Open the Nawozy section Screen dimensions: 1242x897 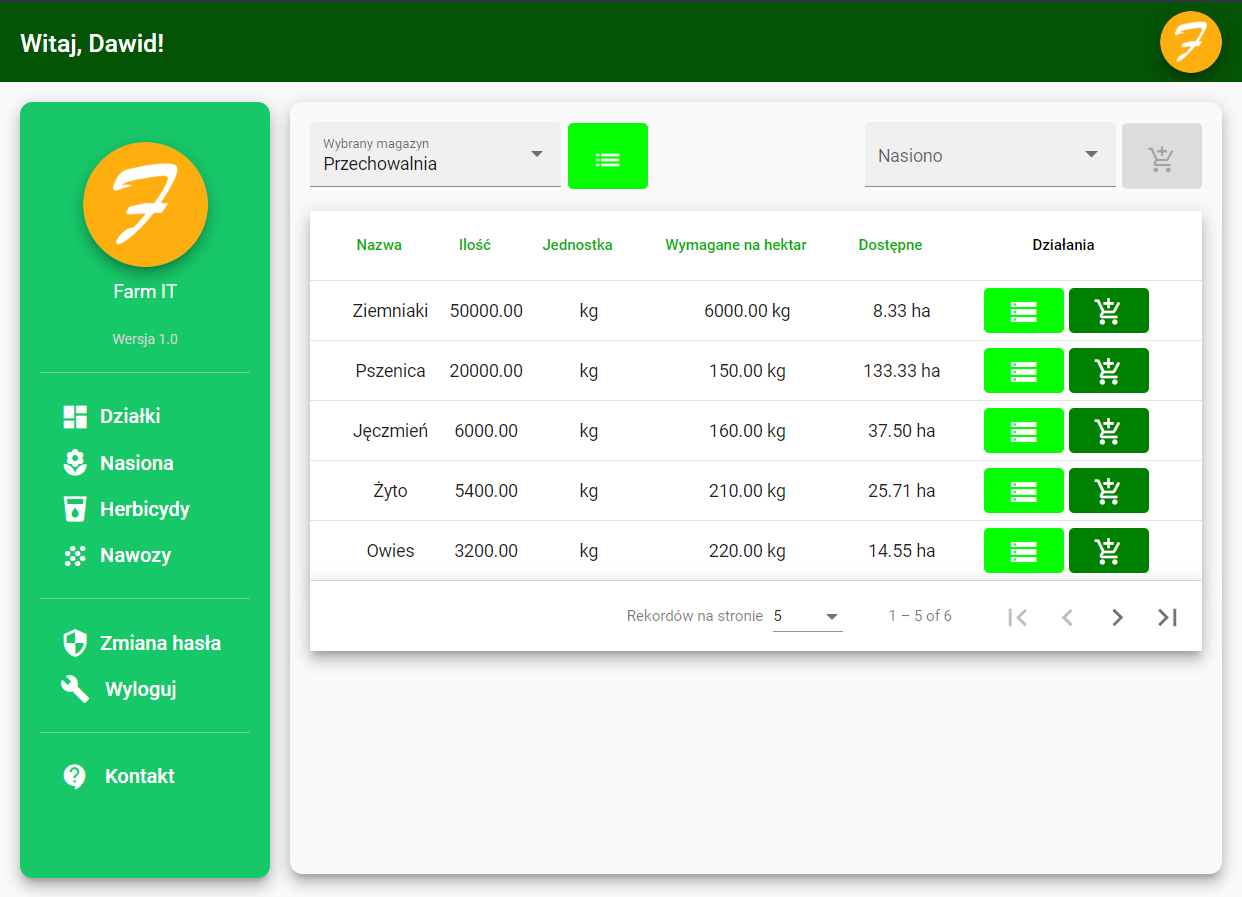[x=135, y=555]
